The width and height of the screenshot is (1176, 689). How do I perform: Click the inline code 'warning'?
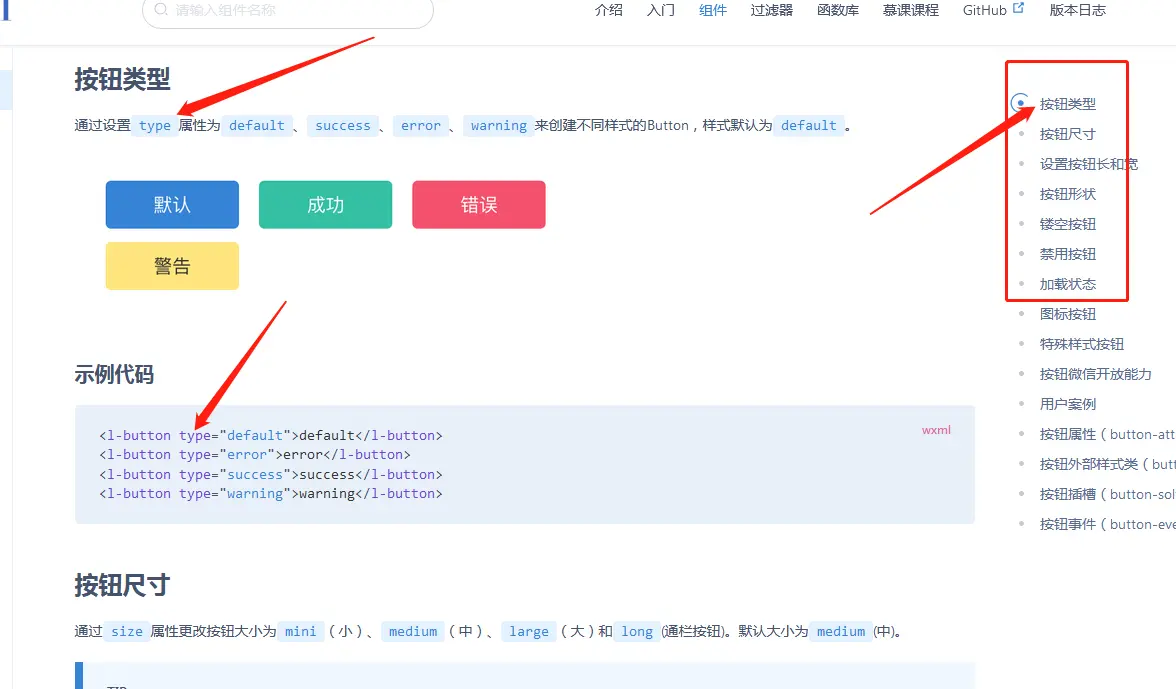click(x=499, y=125)
